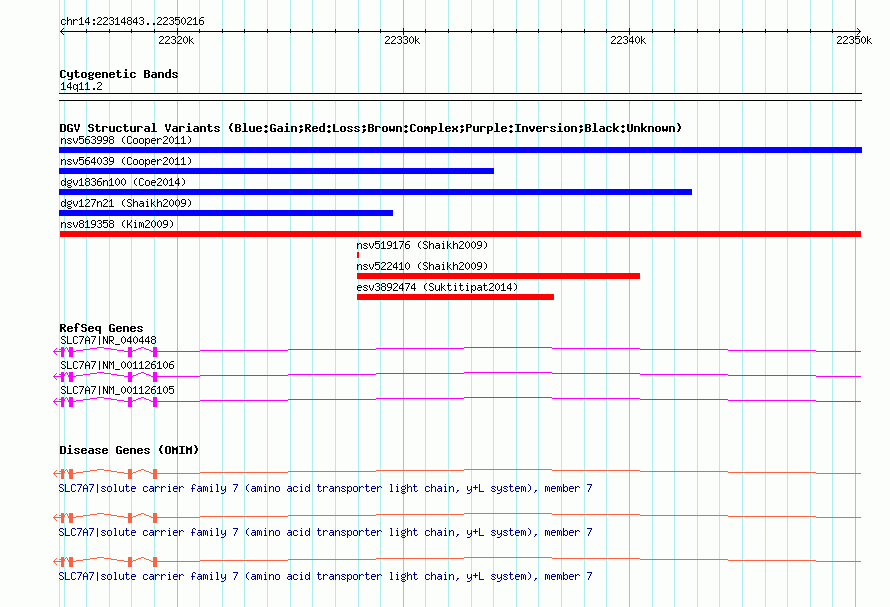The image size is (890, 607).
Task: Click the SLC7A7|NM_001126106 transcript label
Action: (117, 365)
